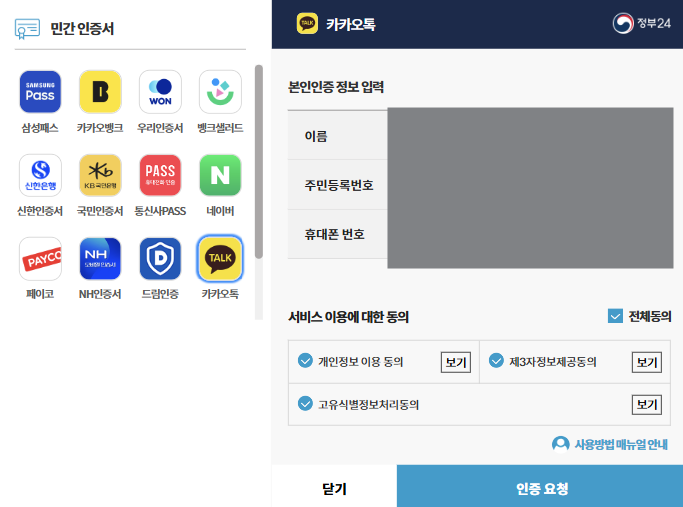Click the 서비스 이용에 대한 동의 heading
Image resolution: width=683 pixels, height=507 pixels.
tap(348, 317)
